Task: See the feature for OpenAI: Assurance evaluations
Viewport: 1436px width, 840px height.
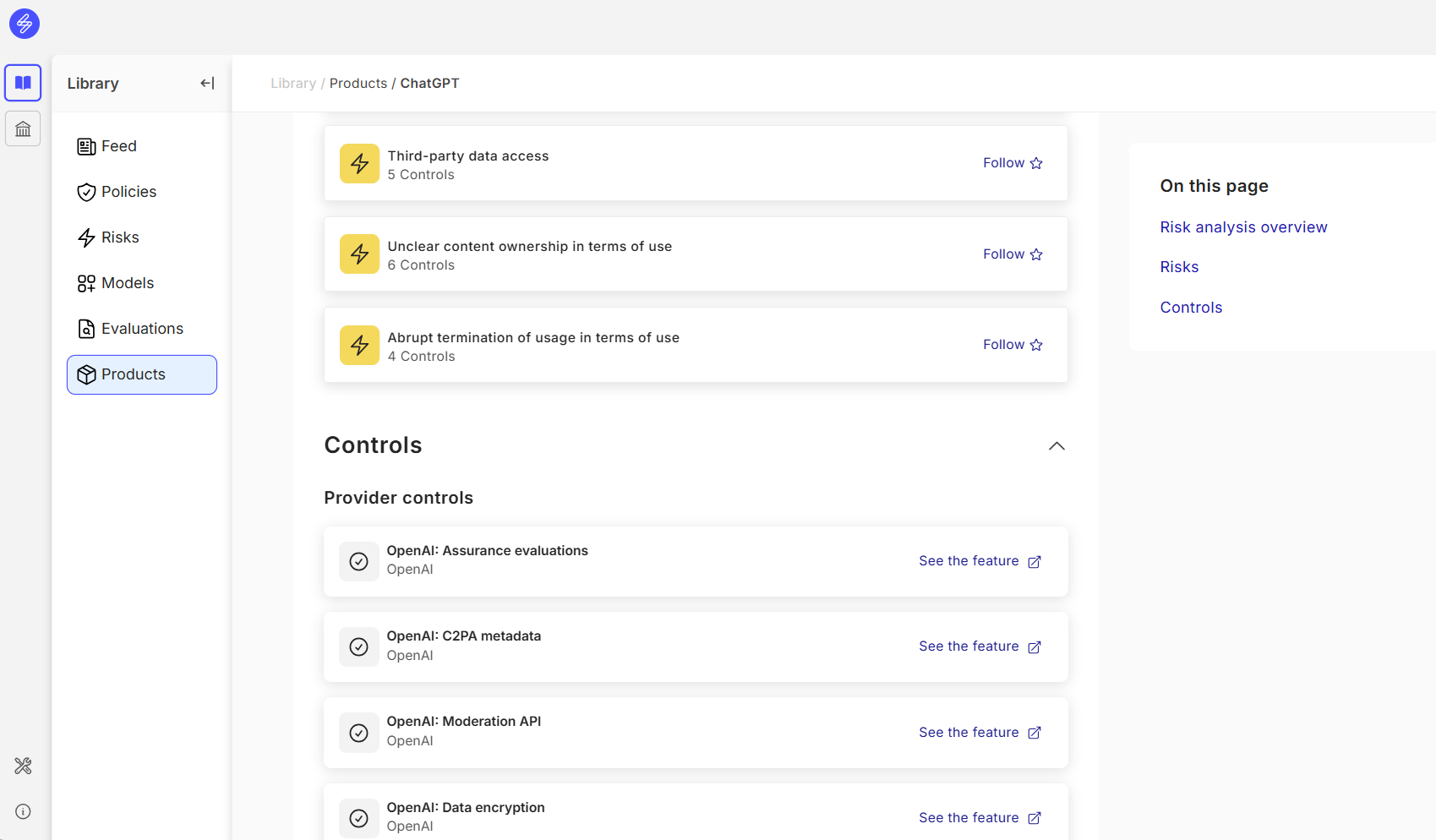Action: [x=980, y=561]
